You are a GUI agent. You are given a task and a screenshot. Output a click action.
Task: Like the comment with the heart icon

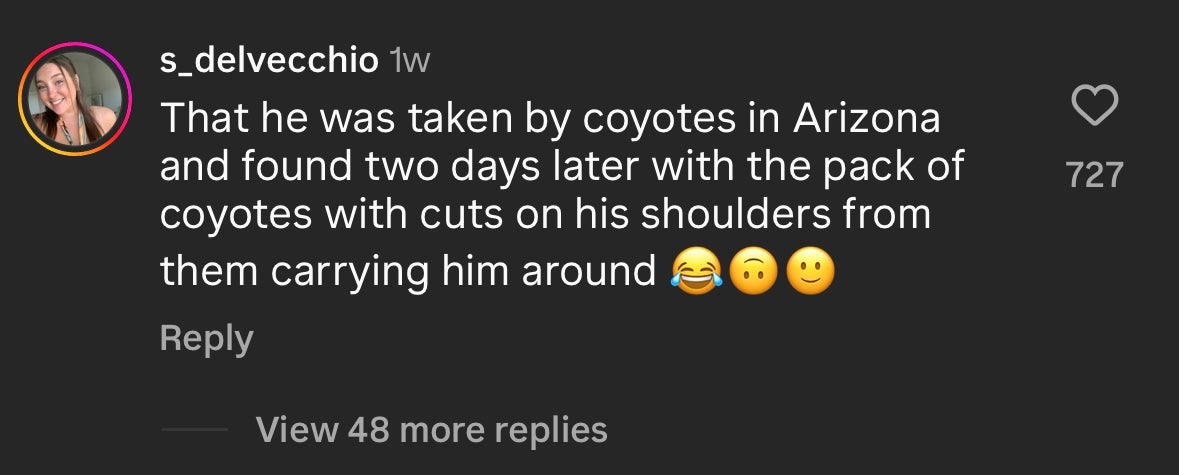click(x=1094, y=106)
